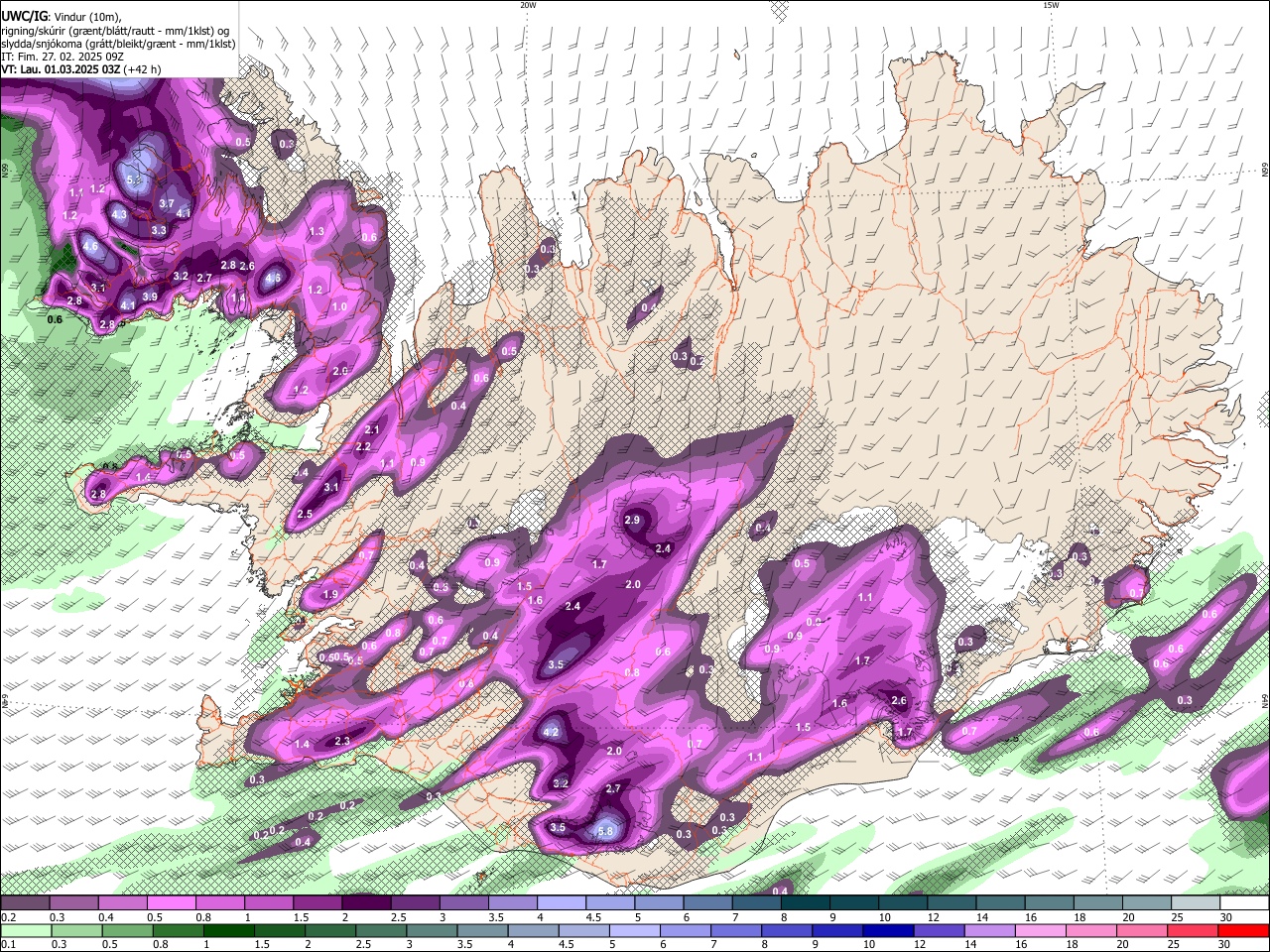The height and width of the screenshot is (952, 1270).
Task: Click the 1.3 precipitation value label
Action: 317,231
